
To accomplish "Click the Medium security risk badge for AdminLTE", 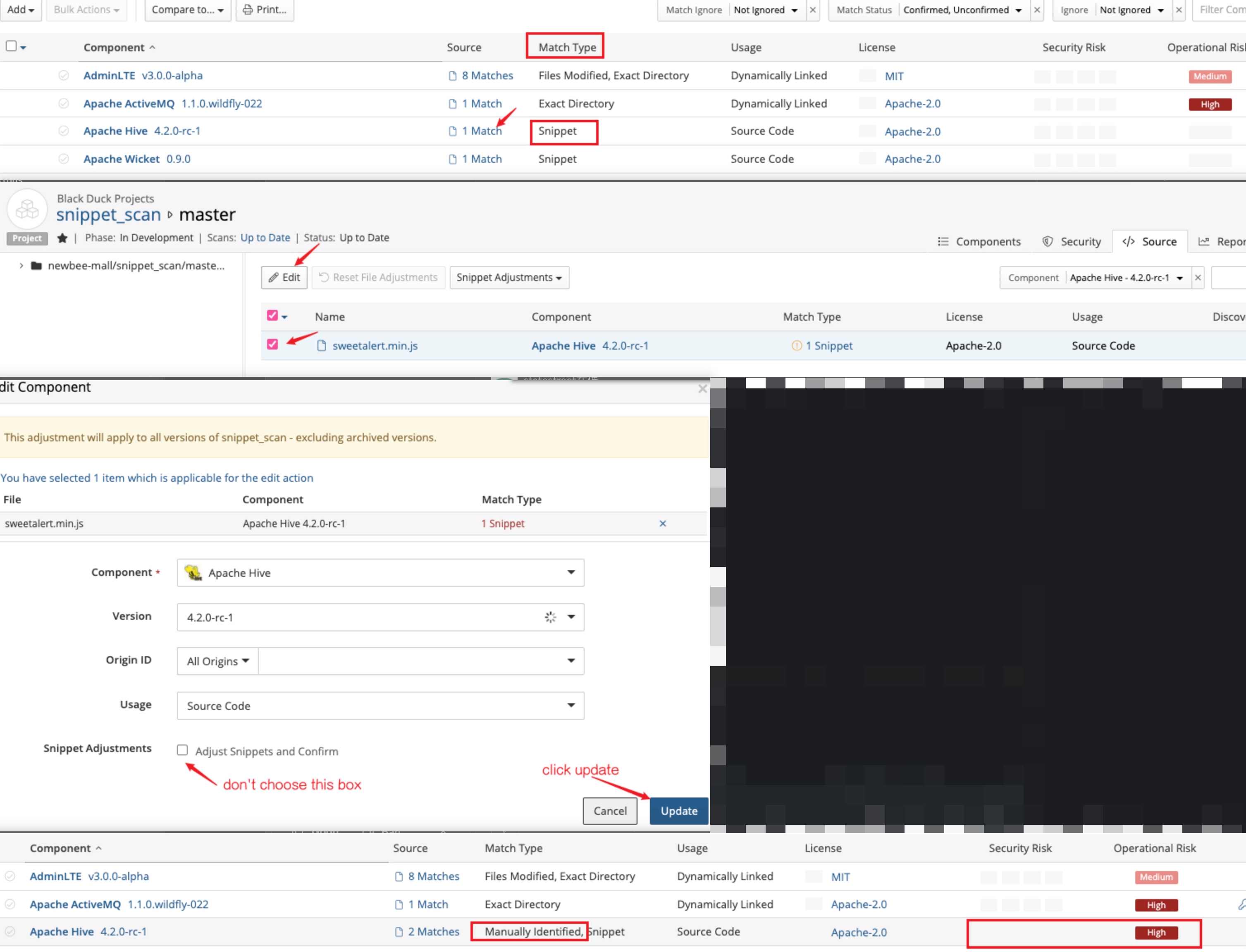I will [1210, 76].
